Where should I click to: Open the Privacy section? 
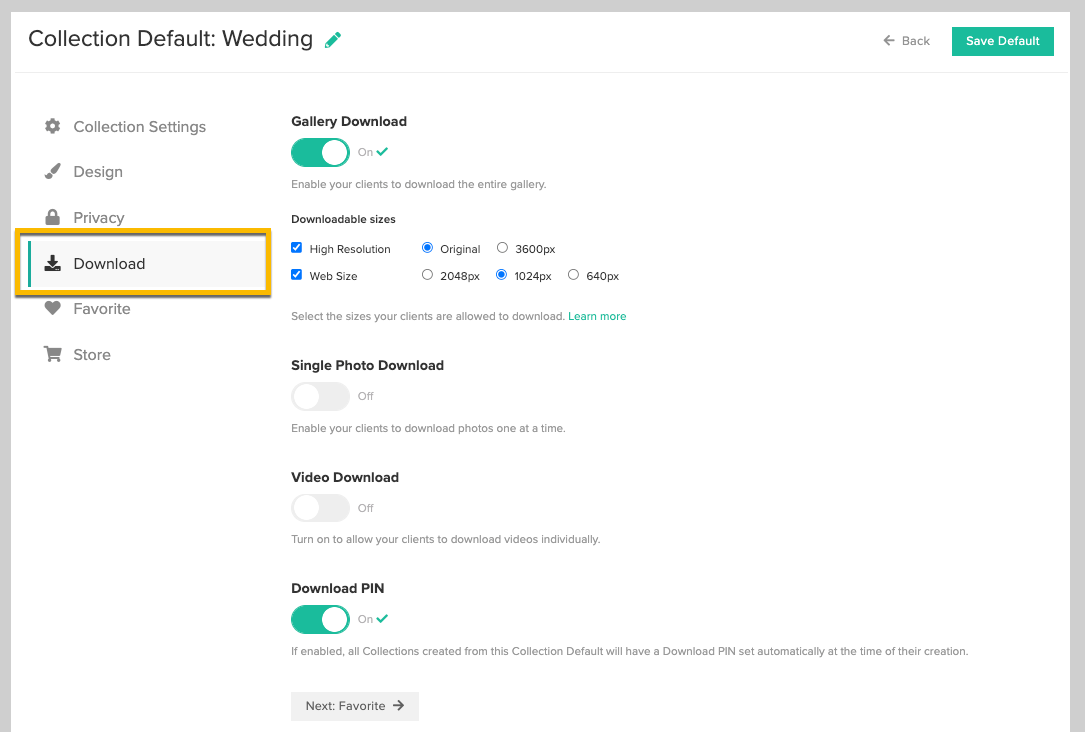pos(99,217)
